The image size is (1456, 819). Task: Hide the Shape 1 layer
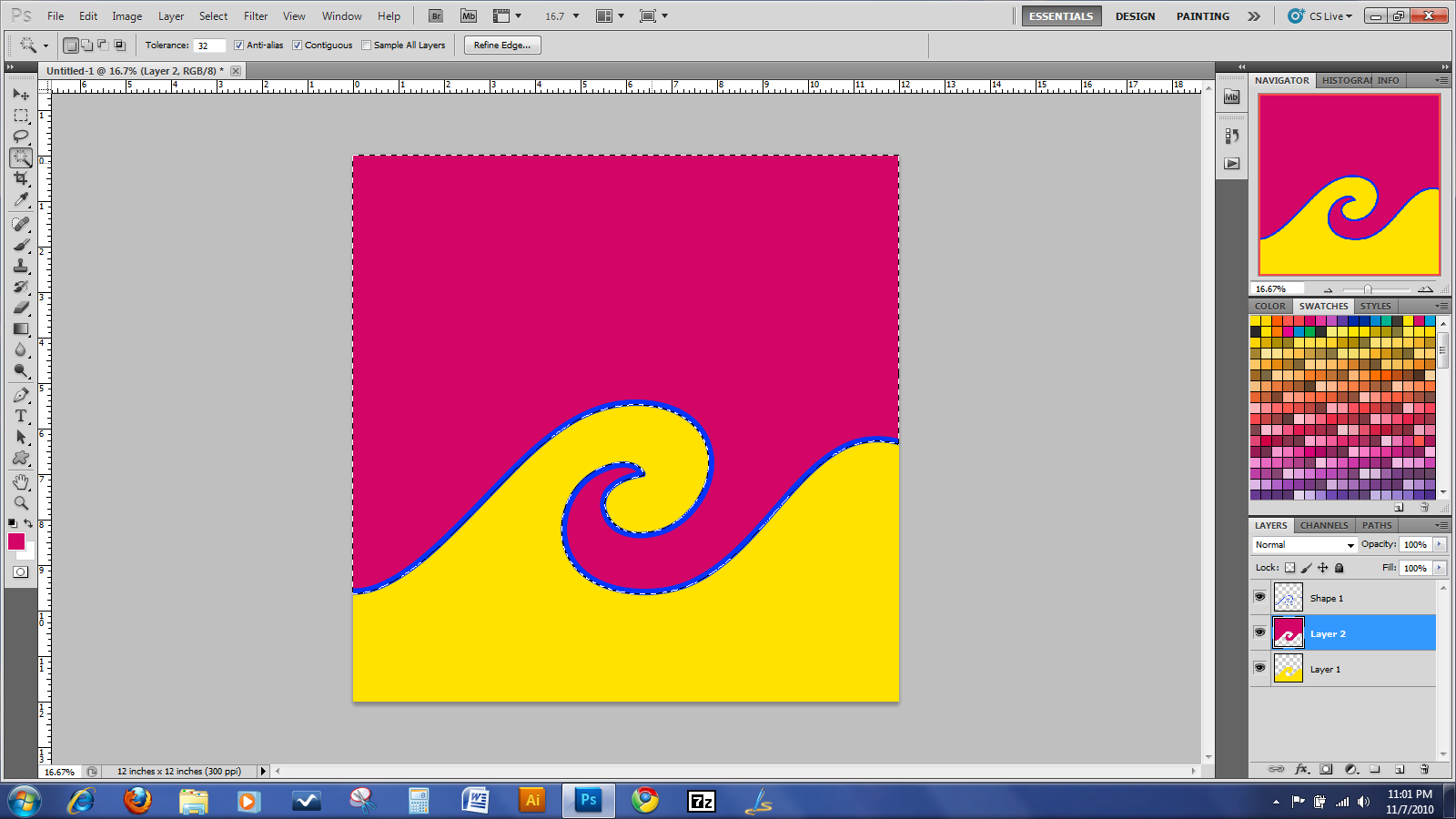(1259, 597)
